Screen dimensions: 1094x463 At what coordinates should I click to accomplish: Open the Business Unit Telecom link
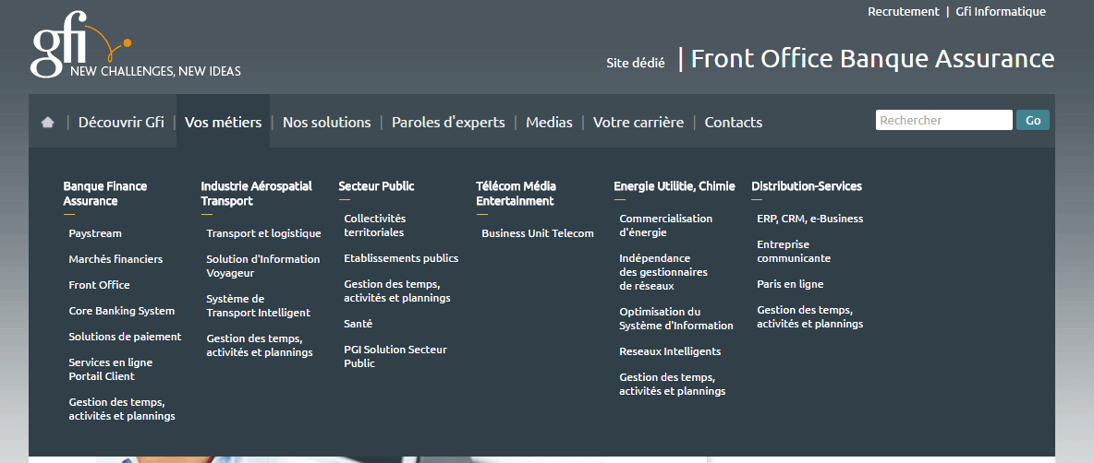click(537, 234)
